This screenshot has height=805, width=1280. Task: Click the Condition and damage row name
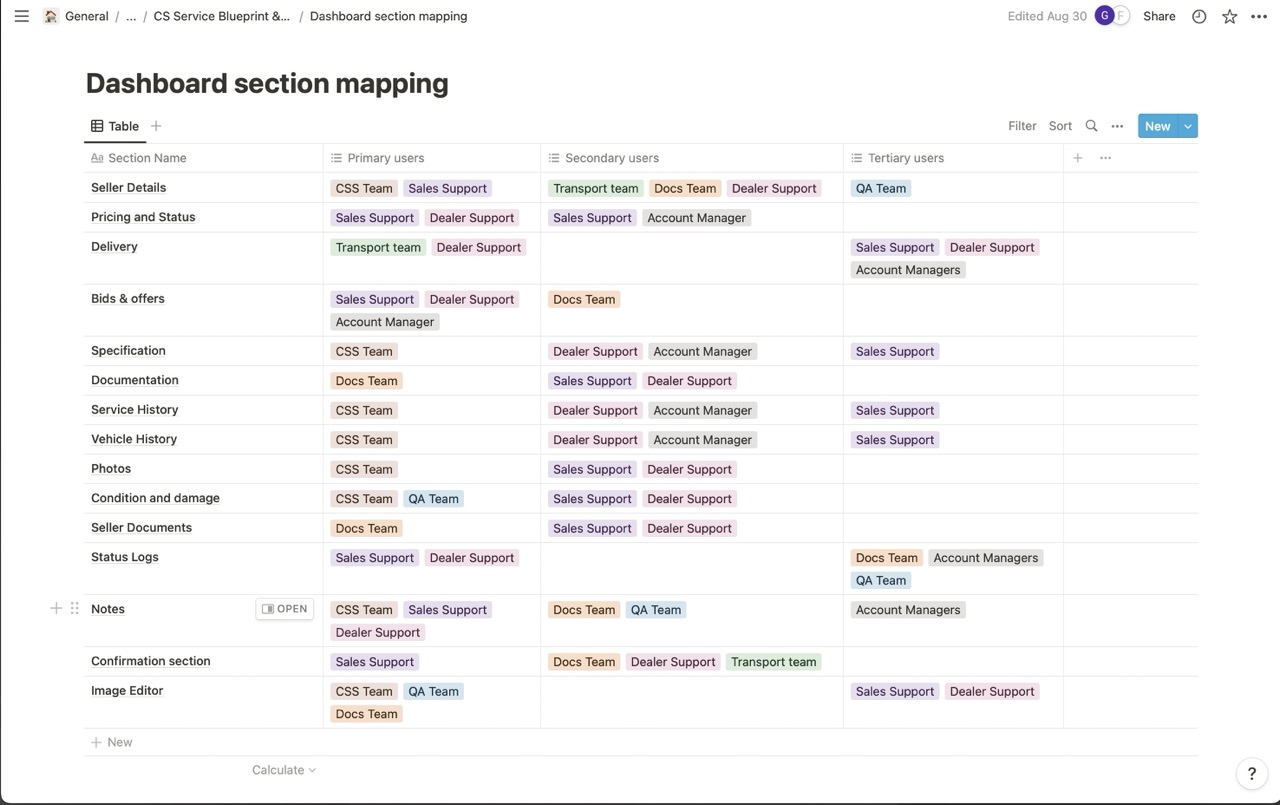(x=155, y=498)
